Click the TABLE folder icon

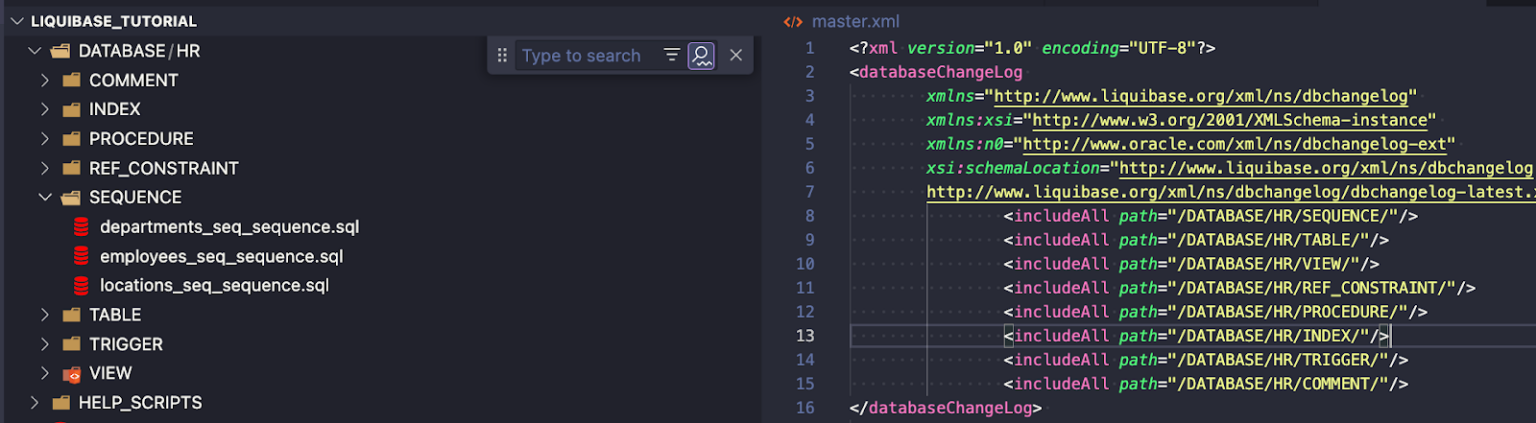71,315
